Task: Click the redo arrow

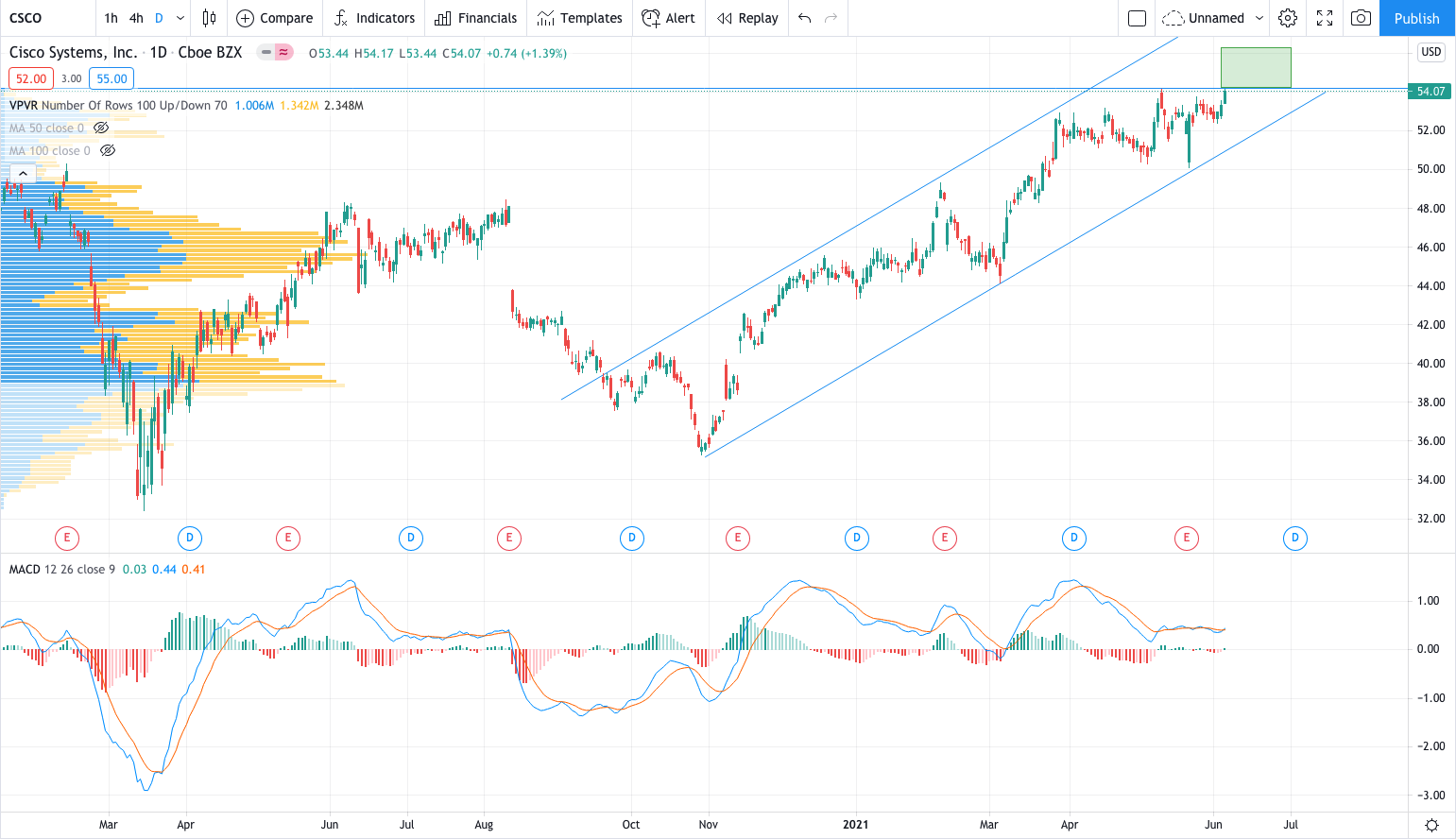Action: tap(831, 18)
